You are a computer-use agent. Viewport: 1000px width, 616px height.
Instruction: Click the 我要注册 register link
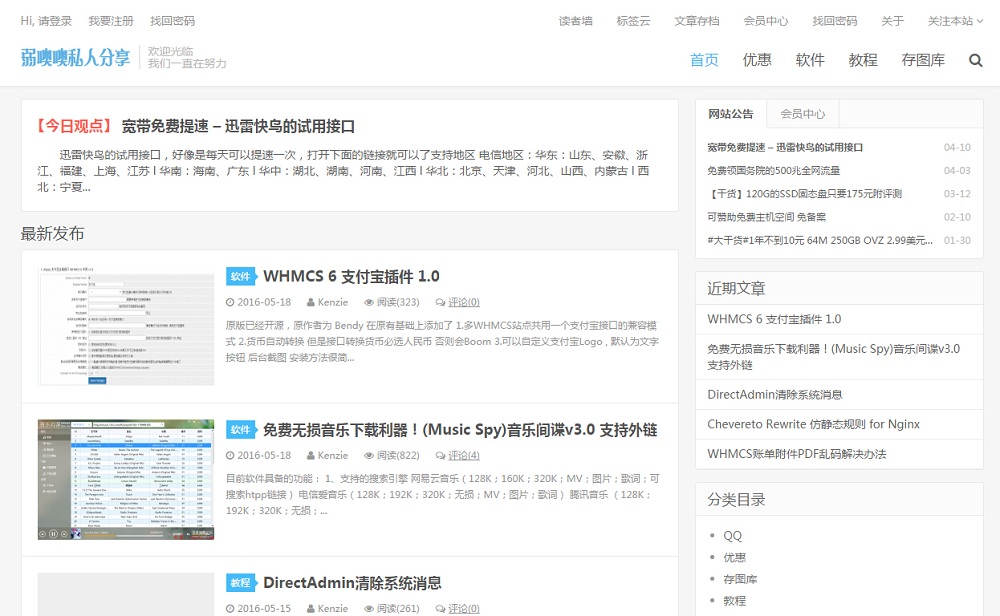tap(110, 21)
